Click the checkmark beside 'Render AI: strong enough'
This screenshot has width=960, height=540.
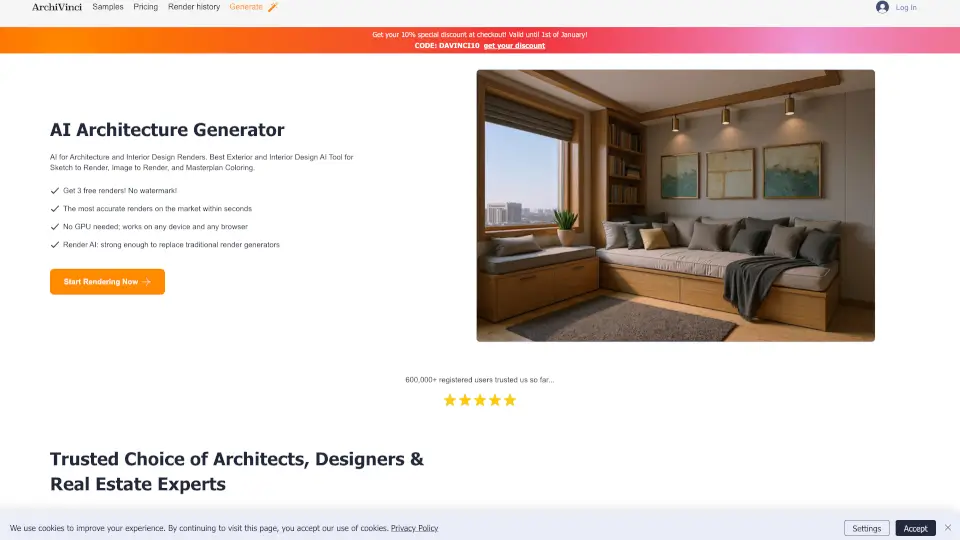click(x=54, y=244)
